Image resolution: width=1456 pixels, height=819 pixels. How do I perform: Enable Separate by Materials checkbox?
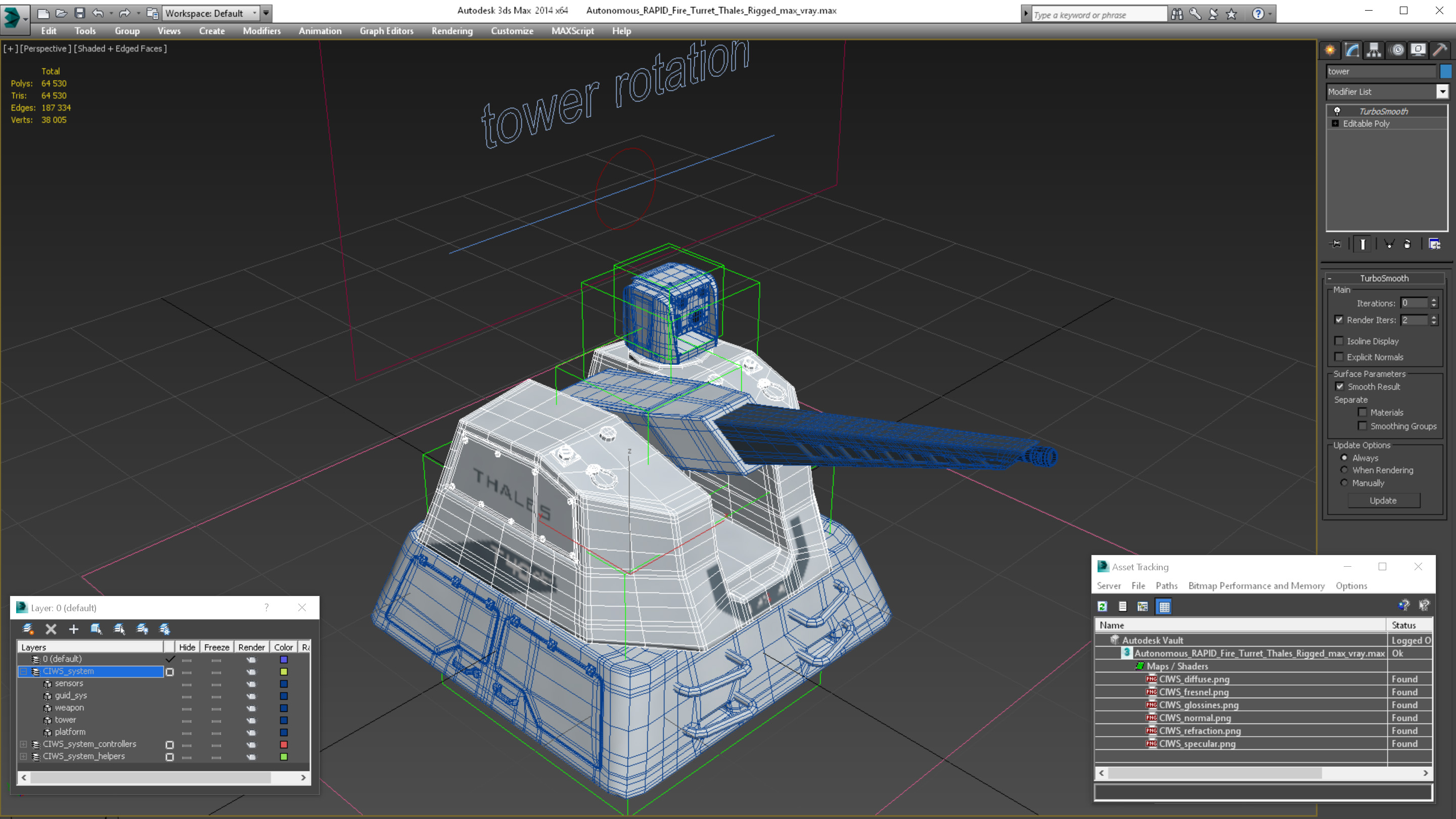click(1362, 412)
